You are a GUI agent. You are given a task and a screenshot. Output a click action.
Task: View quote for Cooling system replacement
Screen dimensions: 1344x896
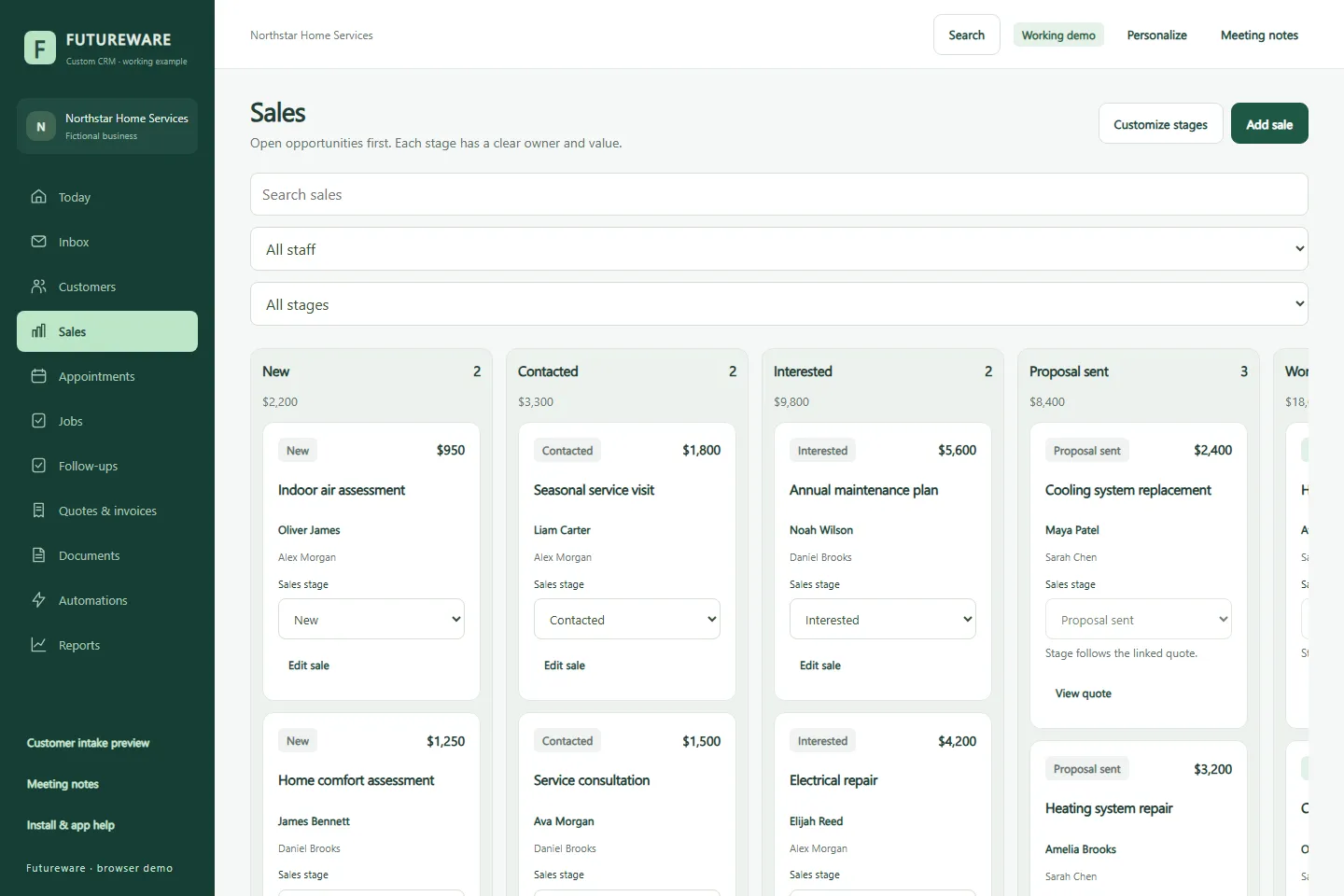click(x=1083, y=693)
